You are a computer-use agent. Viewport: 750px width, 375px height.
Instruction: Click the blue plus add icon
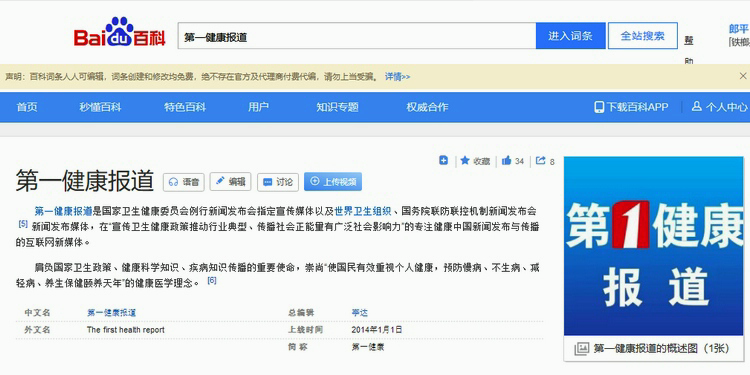click(x=443, y=161)
